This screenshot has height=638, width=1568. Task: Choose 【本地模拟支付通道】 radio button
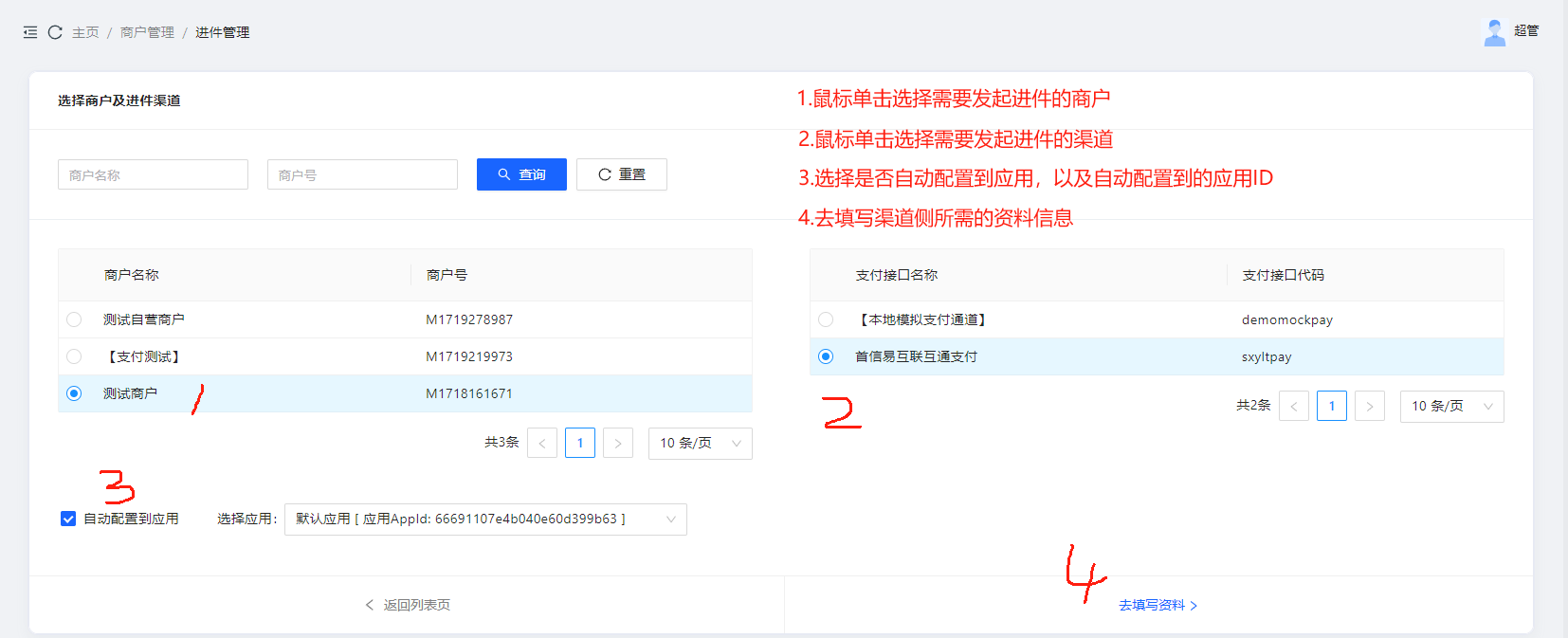point(826,319)
